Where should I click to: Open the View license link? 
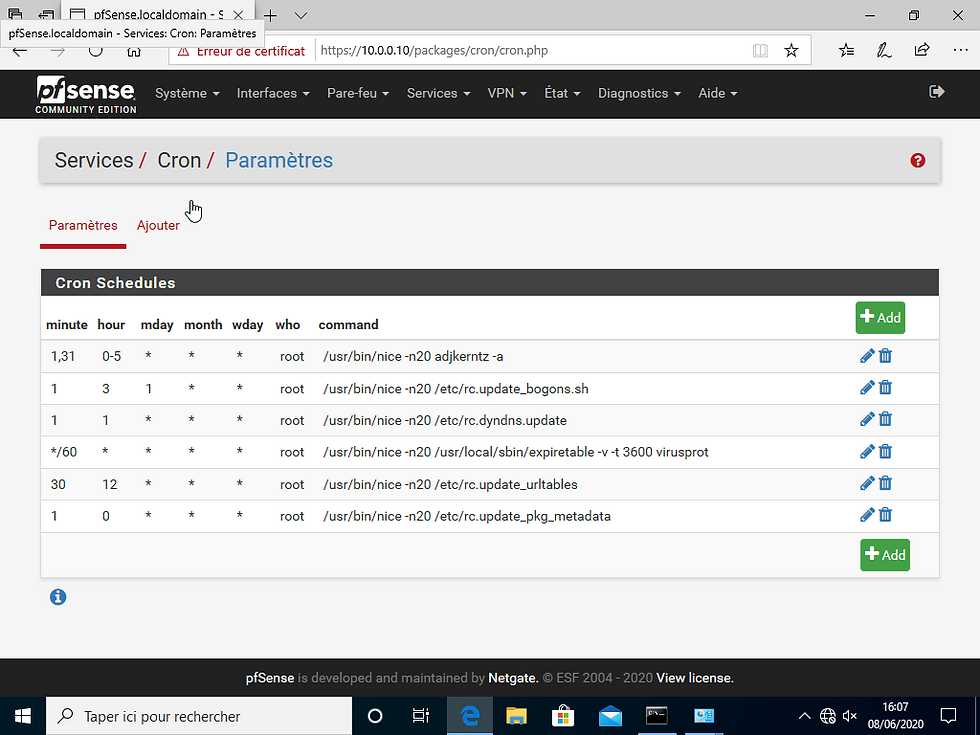tap(694, 678)
